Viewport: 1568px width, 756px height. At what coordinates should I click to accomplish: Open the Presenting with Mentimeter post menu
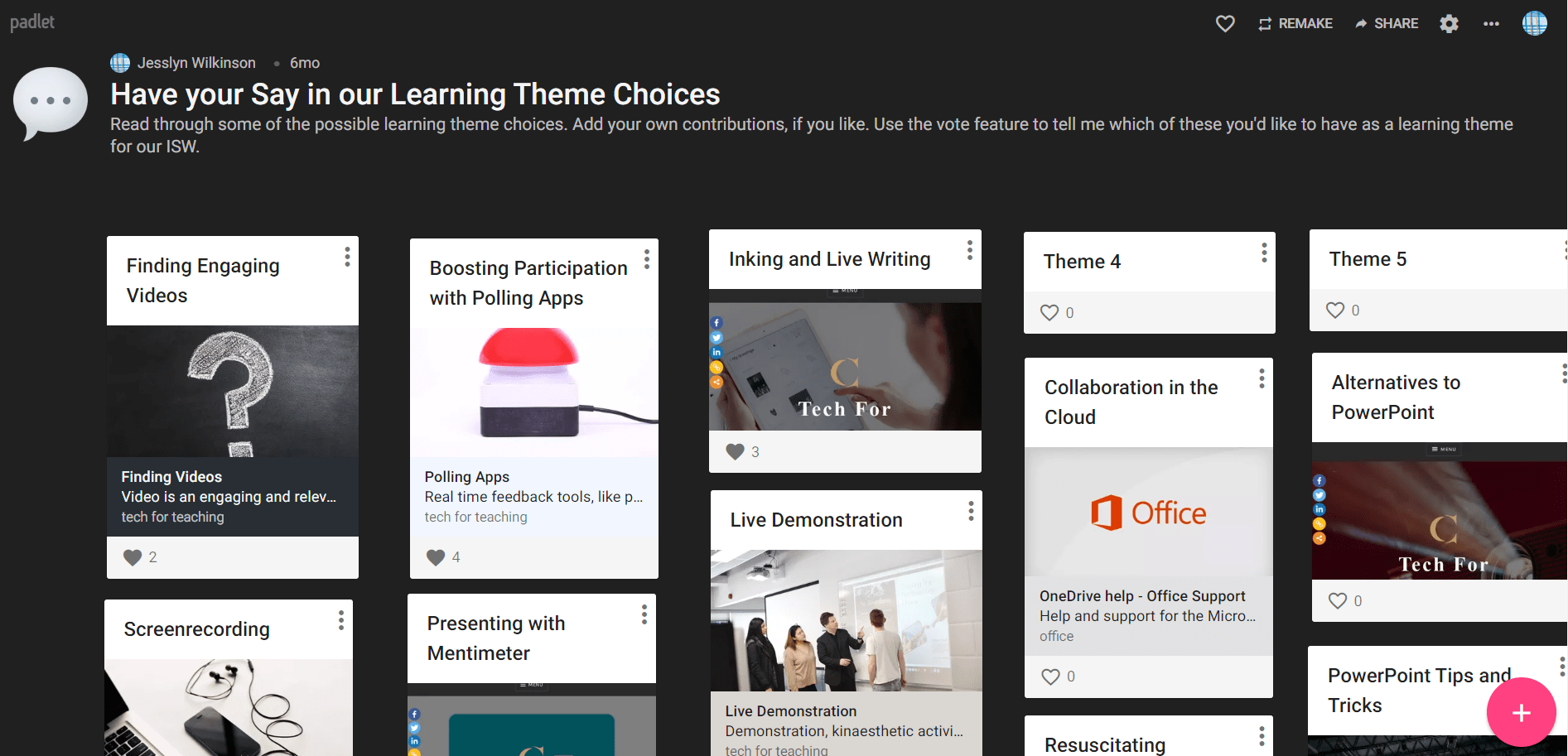[x=644, y=614]
